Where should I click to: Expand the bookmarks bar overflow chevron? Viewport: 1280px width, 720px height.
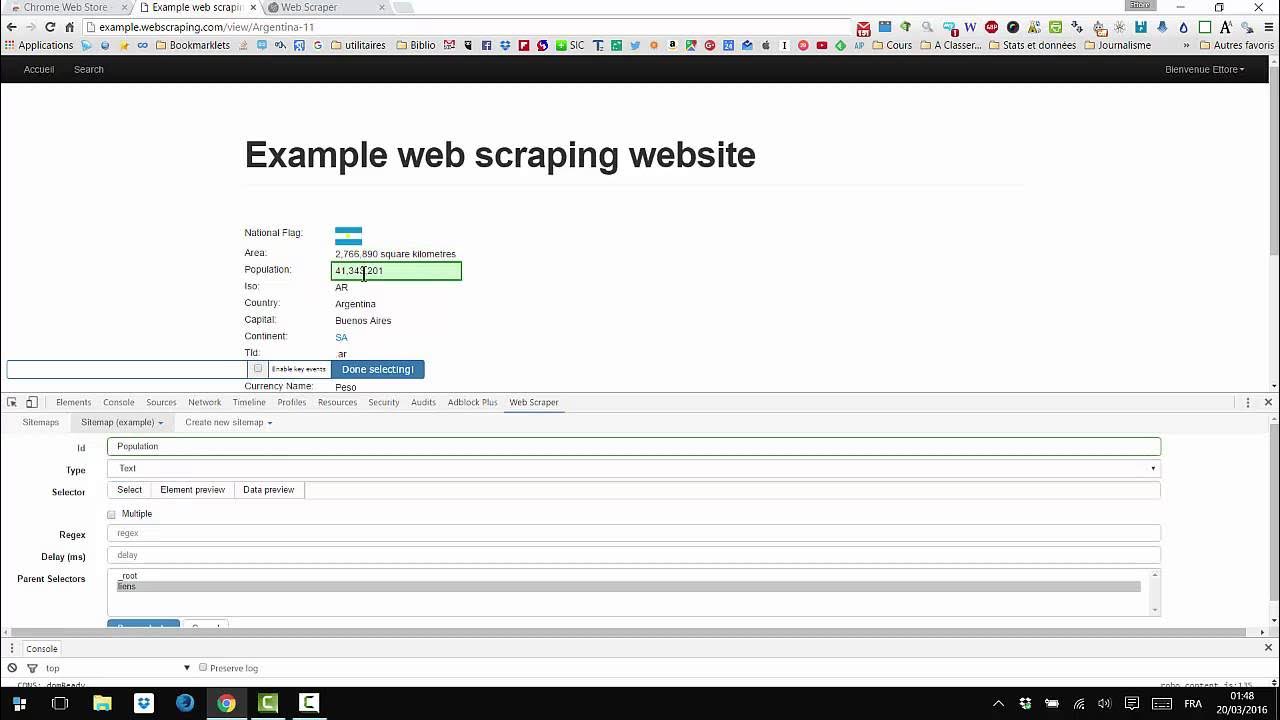point(1186,45)
